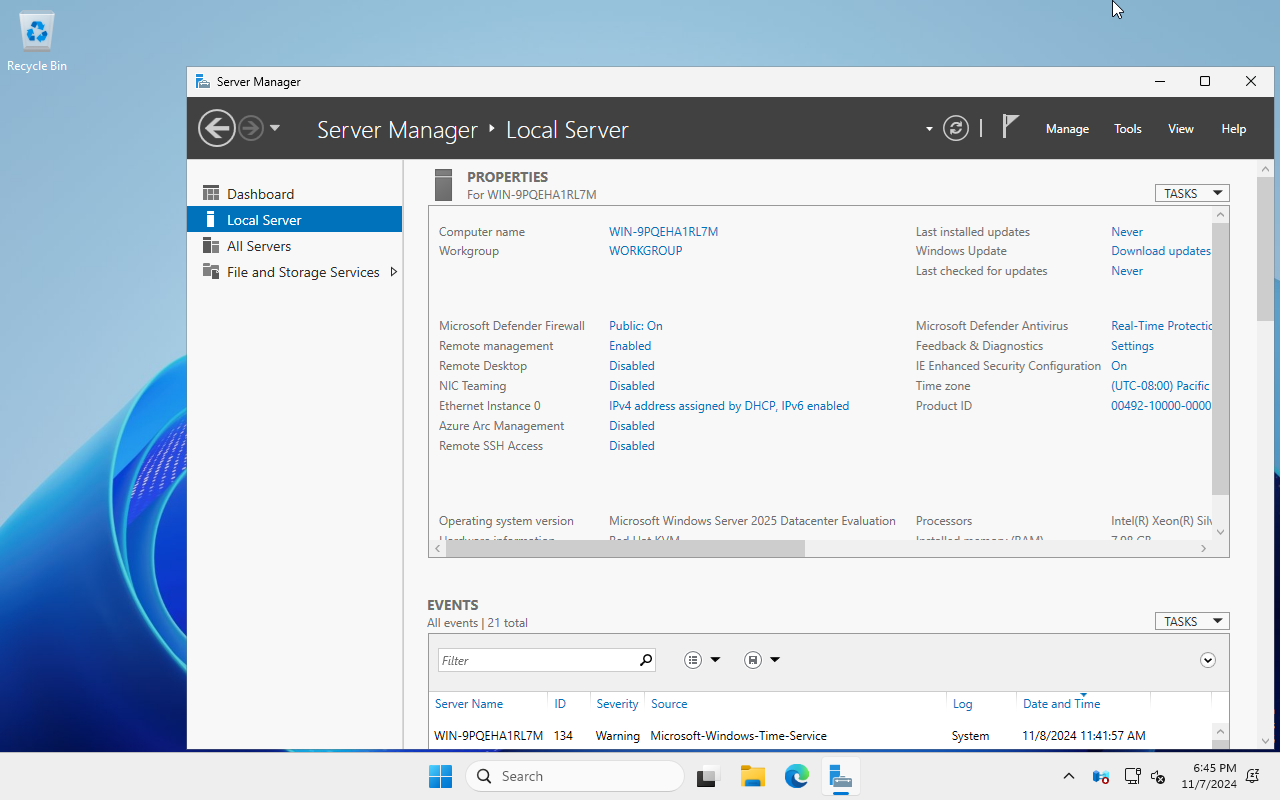Image resolution: width=1280 pixels, height=800 pixels.
Task: Click in the Events Filter text box
Action: 538,660
